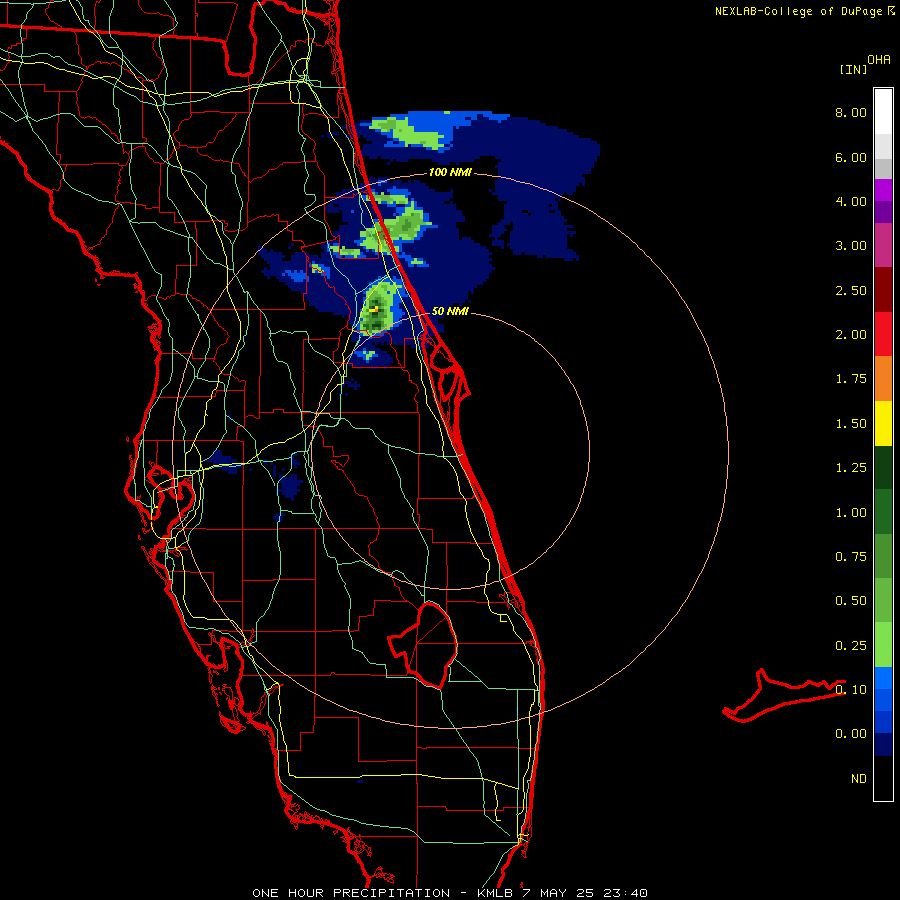Viewport: 900px width, 900px height.
Task: Click the 3.00 legend value
Action: tap(851, 246)
